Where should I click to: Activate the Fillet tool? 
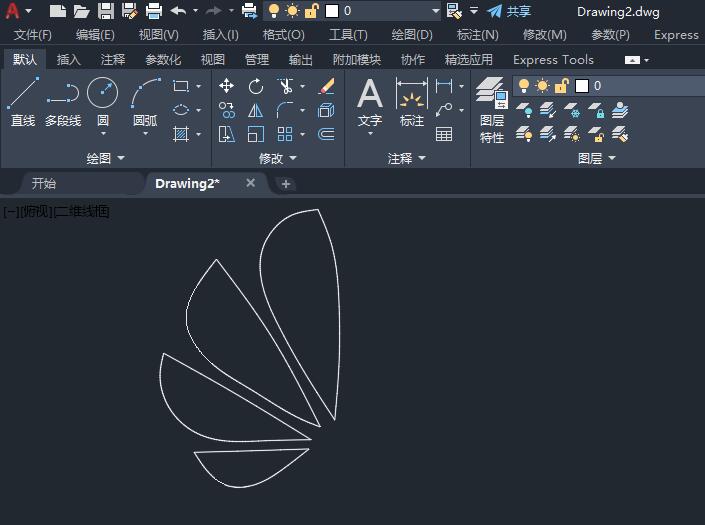point(285,110)
